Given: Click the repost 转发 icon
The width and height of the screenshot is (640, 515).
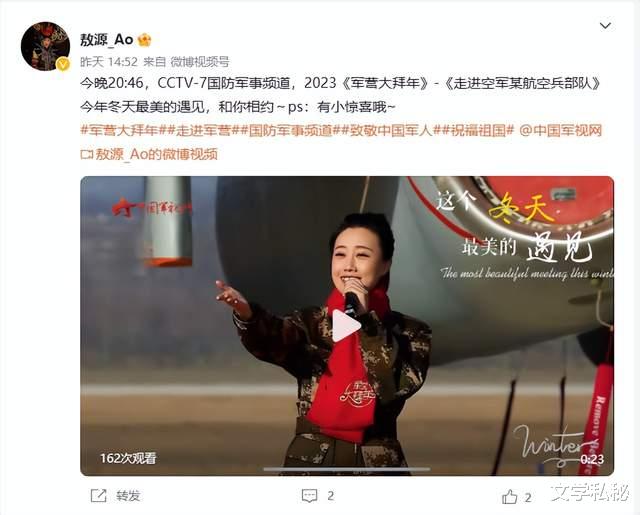Looking at the screenshot, I should coord(98,496).
